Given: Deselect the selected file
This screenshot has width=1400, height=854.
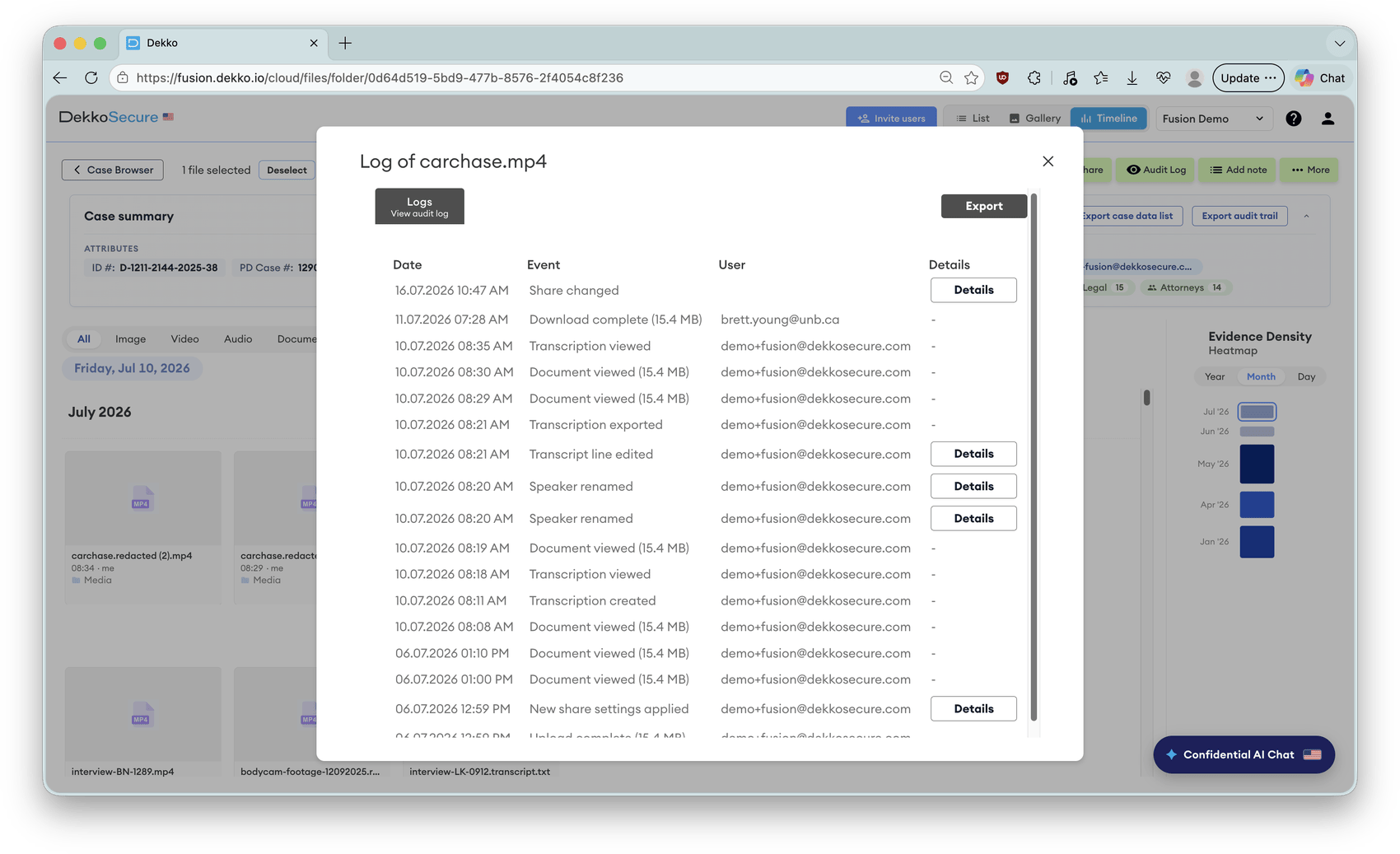Looking at the screenshot, I should tap(287, 170).
